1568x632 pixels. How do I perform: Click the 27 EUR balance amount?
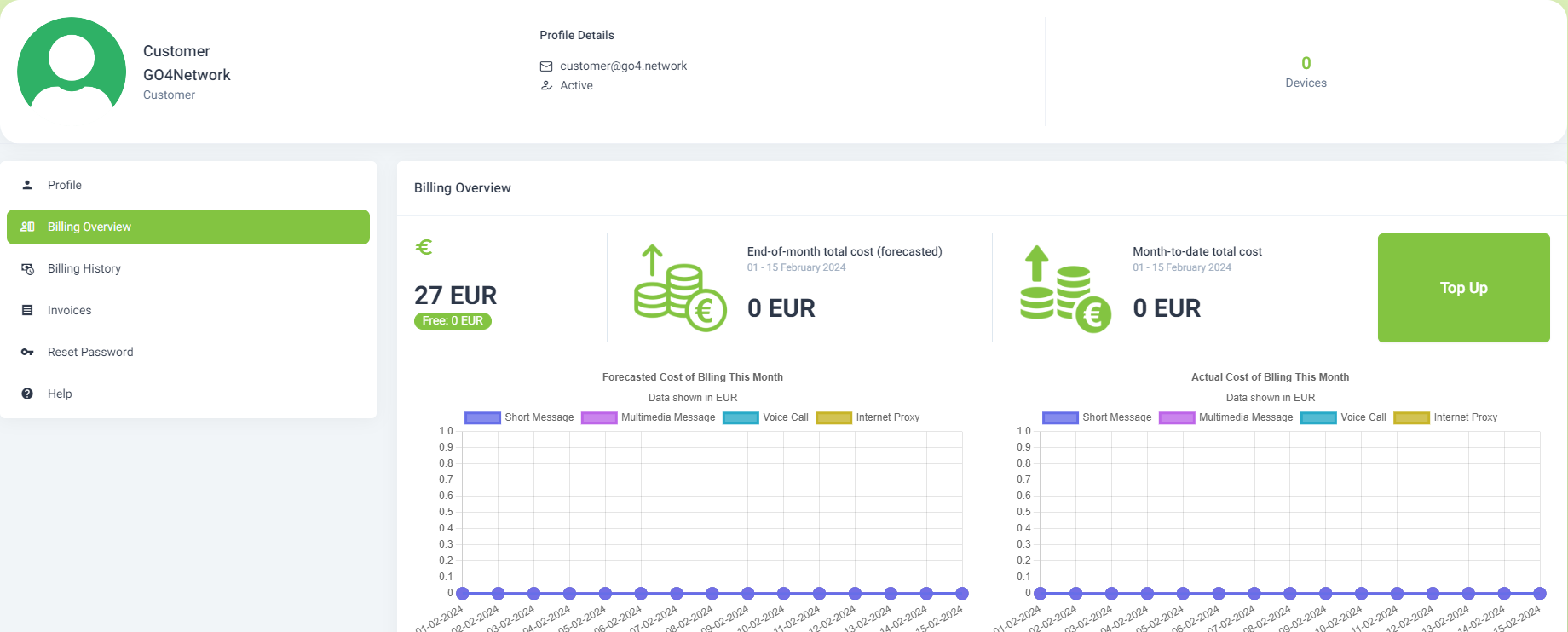455,296
